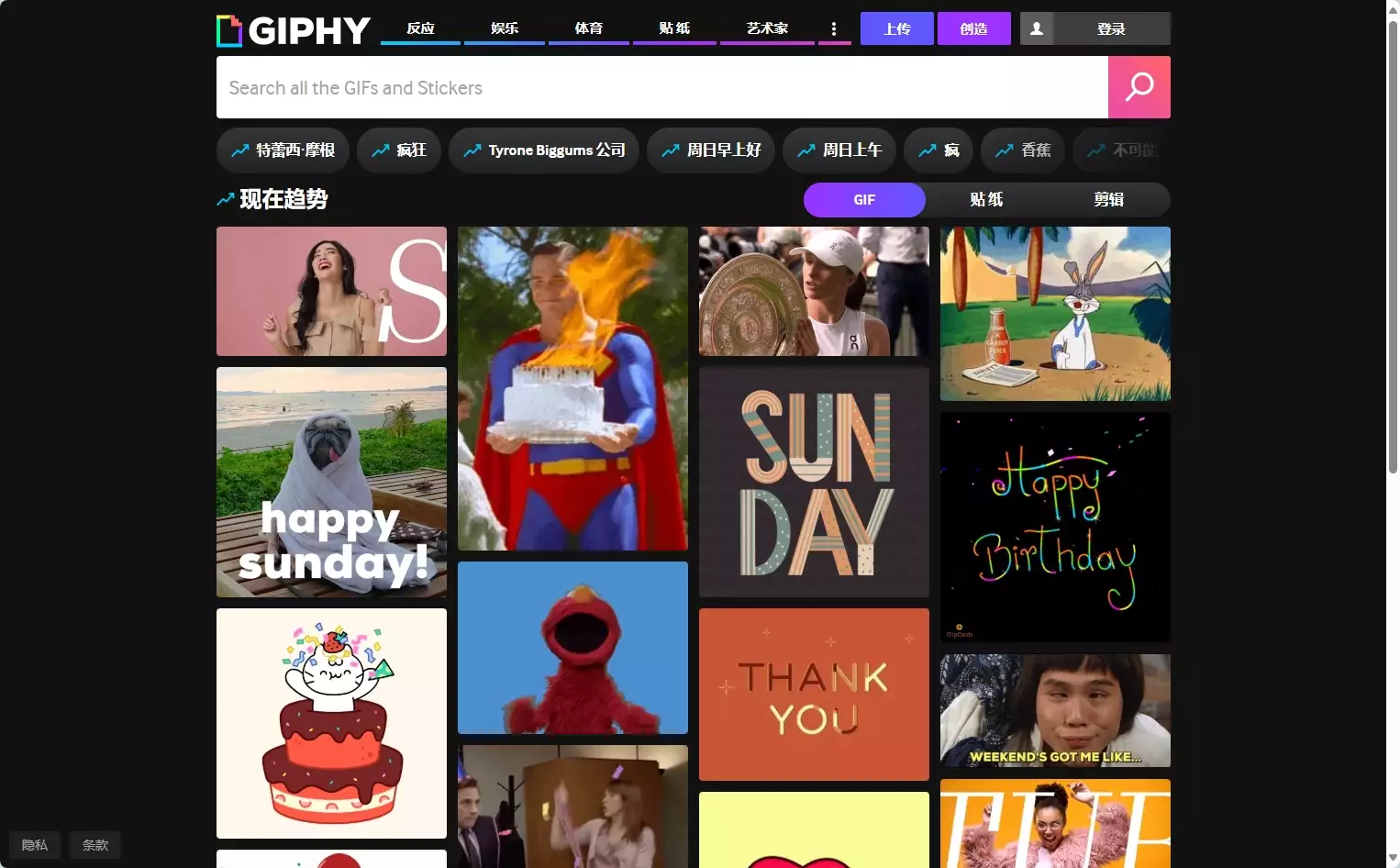
Task: Open the yellow GIF with red heart
Action: tap(814, 829)
